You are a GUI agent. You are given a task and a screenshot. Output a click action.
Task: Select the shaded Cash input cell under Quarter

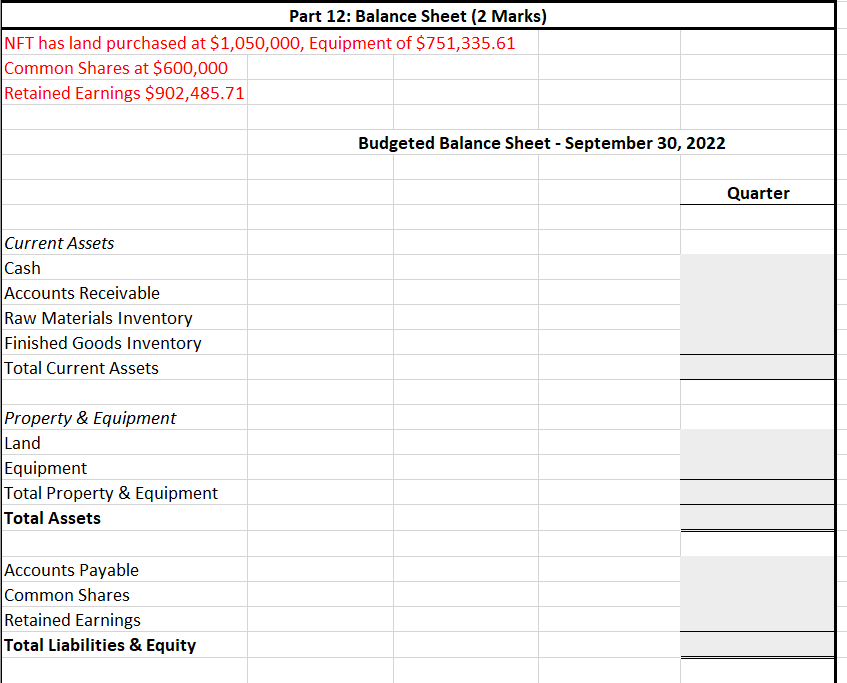pyautogui.click(x=758, y=268)
